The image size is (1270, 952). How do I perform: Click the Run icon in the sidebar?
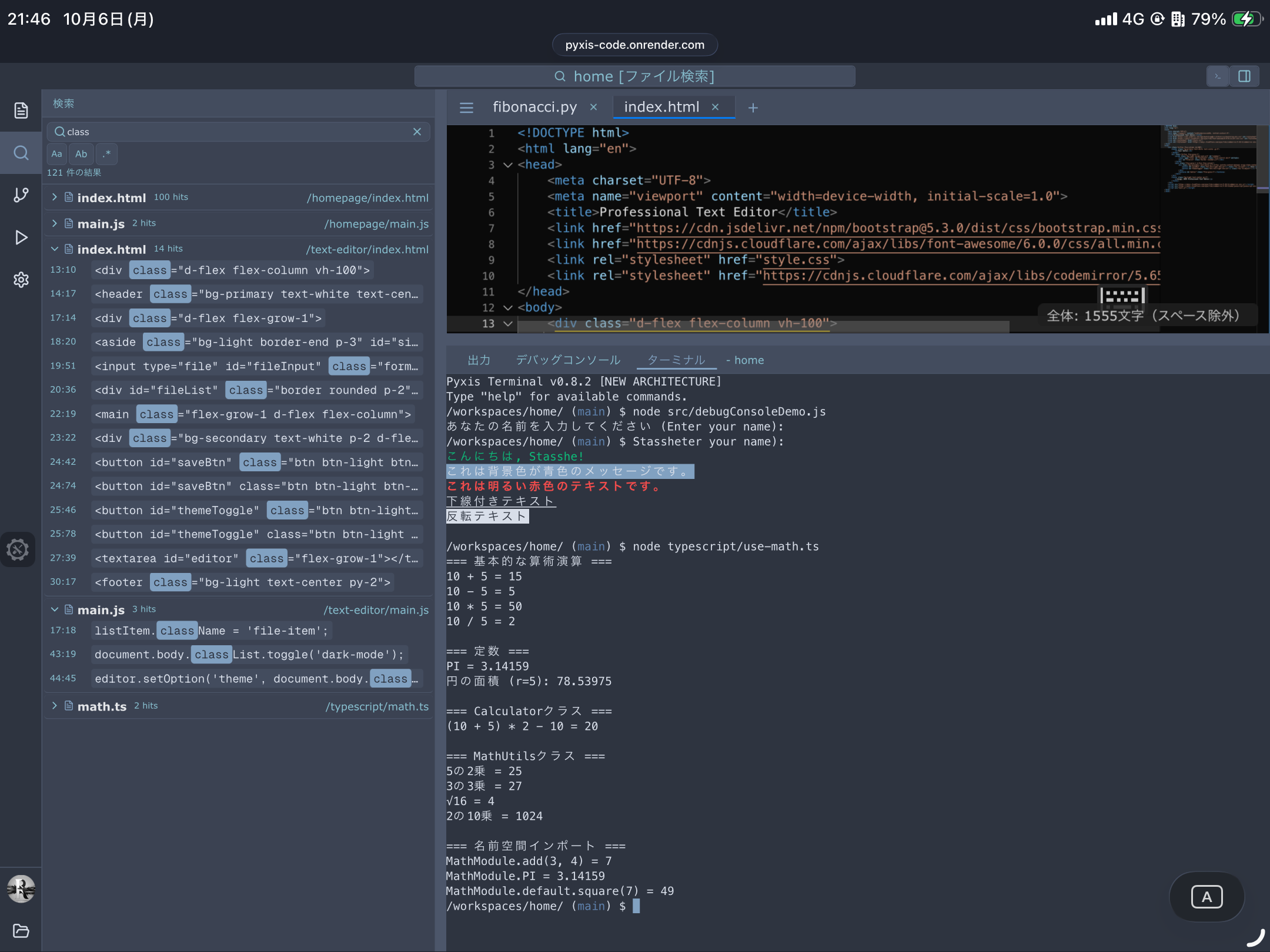[x=21, y=237]
